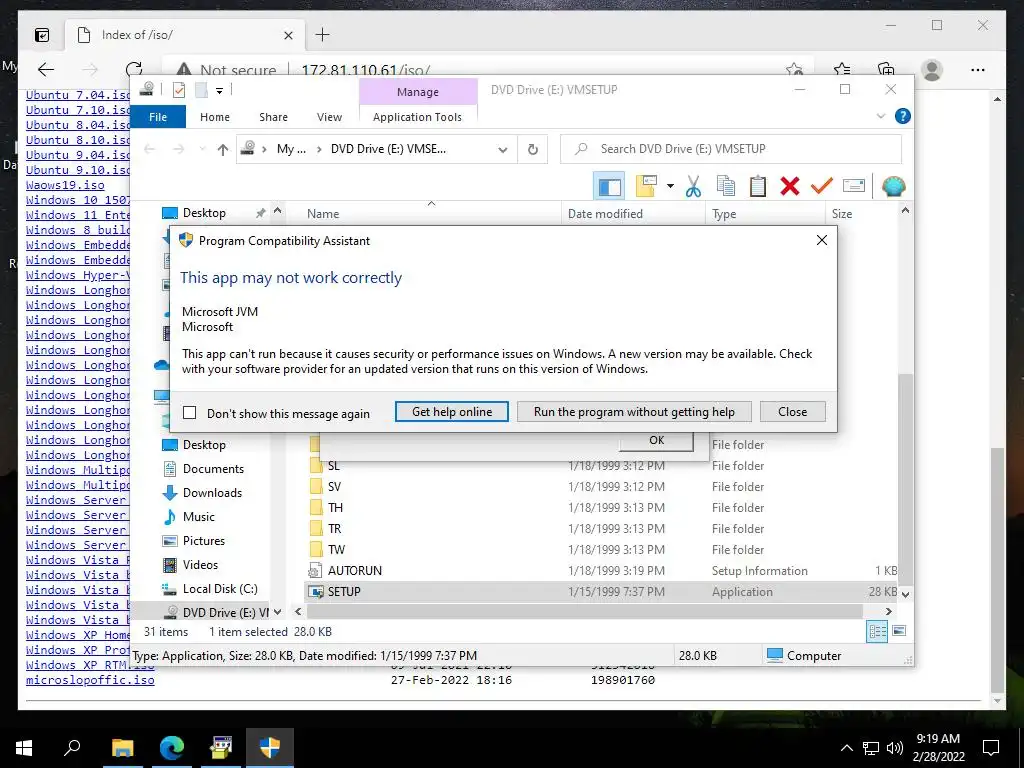Open folder options icon dropdown arrow

click(670, 186)
